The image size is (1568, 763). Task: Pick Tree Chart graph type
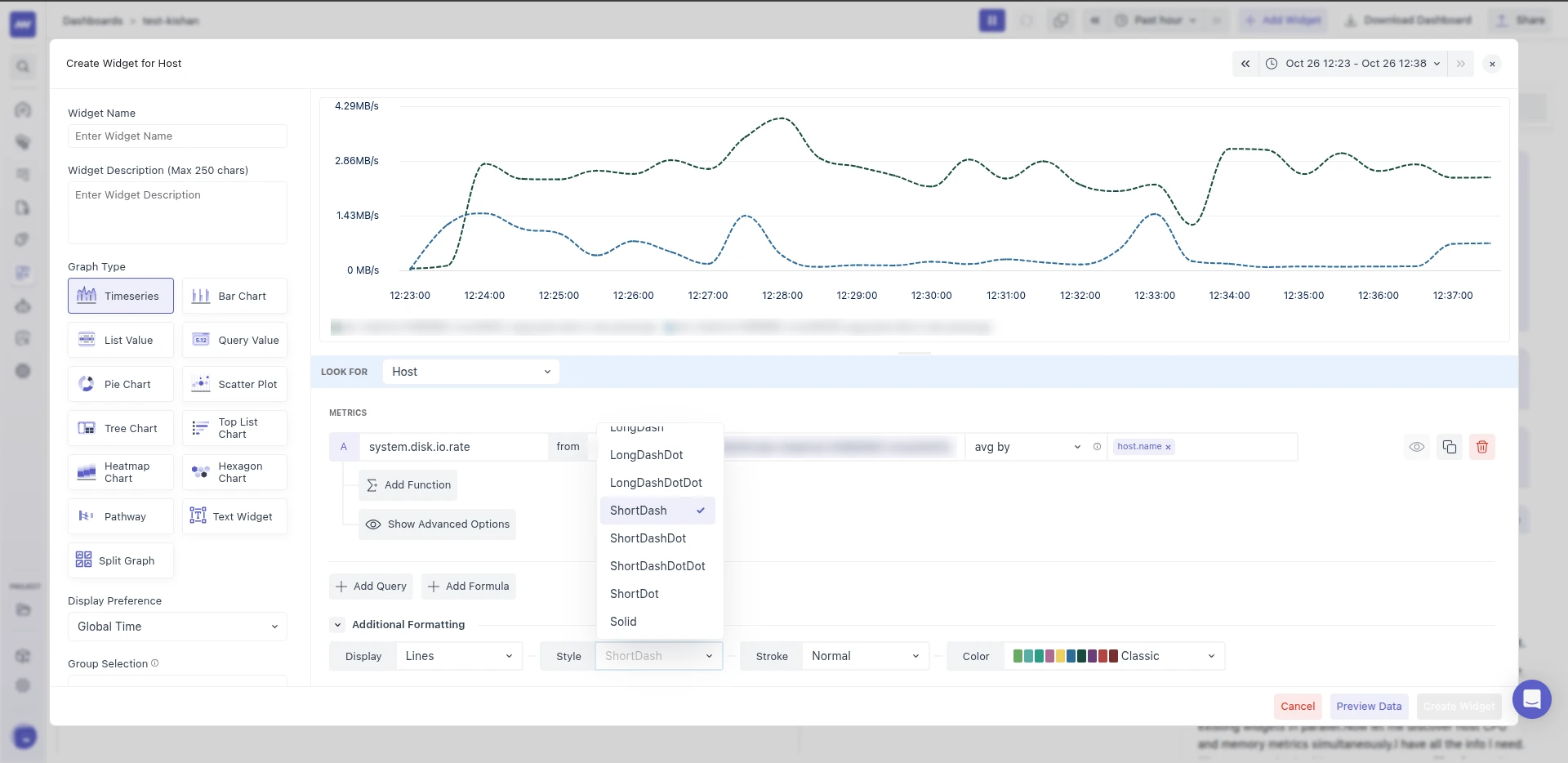coord(121,428)
